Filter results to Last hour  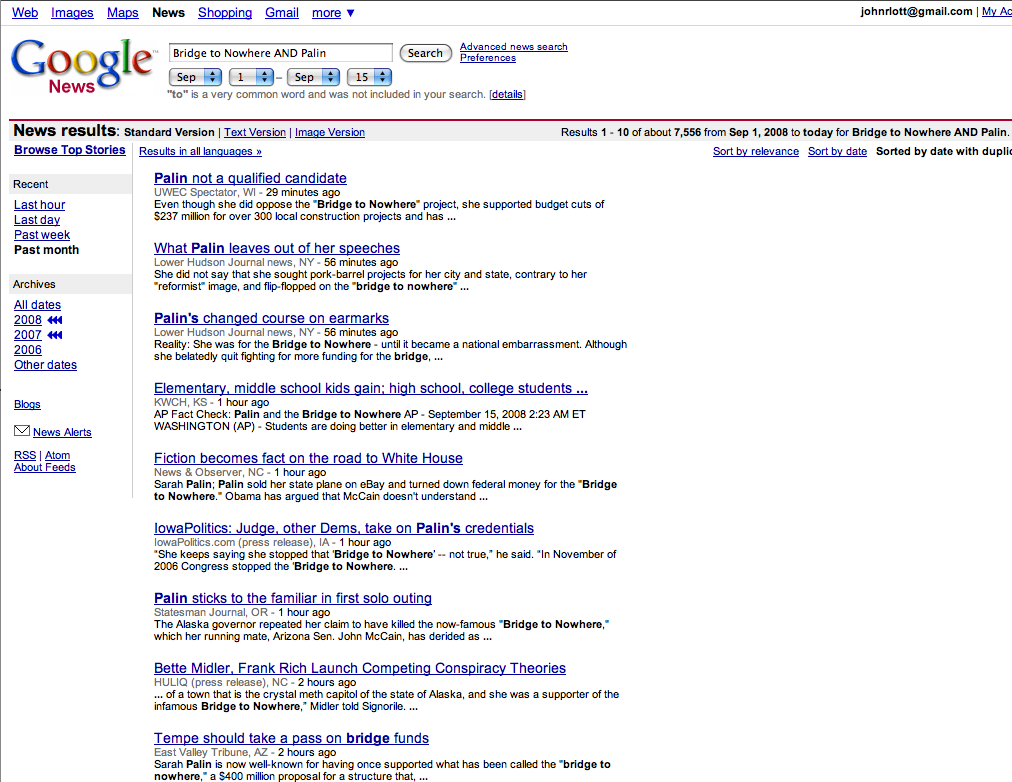pyautogui.click(x=39, y=205)
